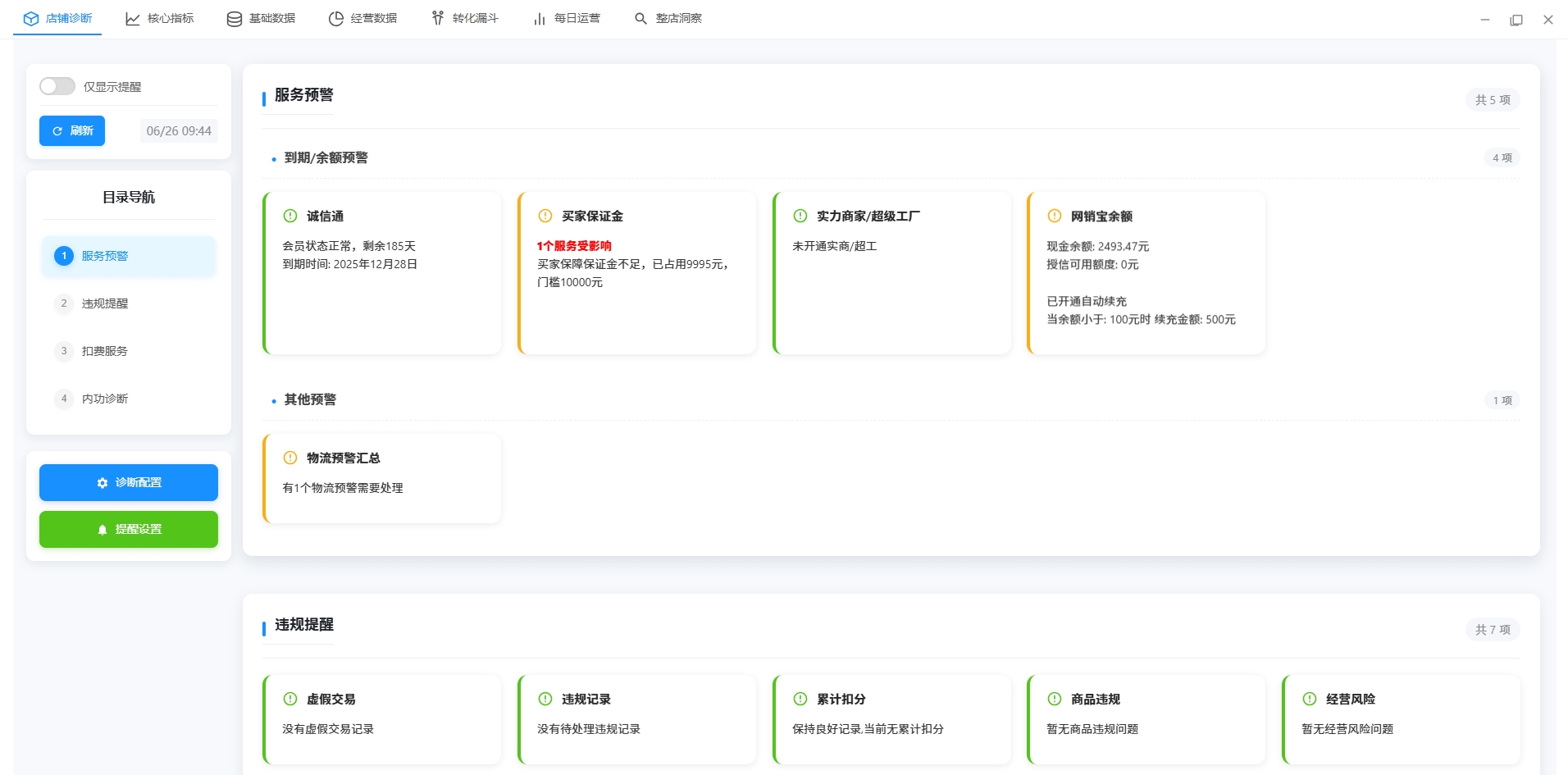Open the 核心指标 chart icon
Viewport: 1568px width, 775px height.
(x=132, y=18)
